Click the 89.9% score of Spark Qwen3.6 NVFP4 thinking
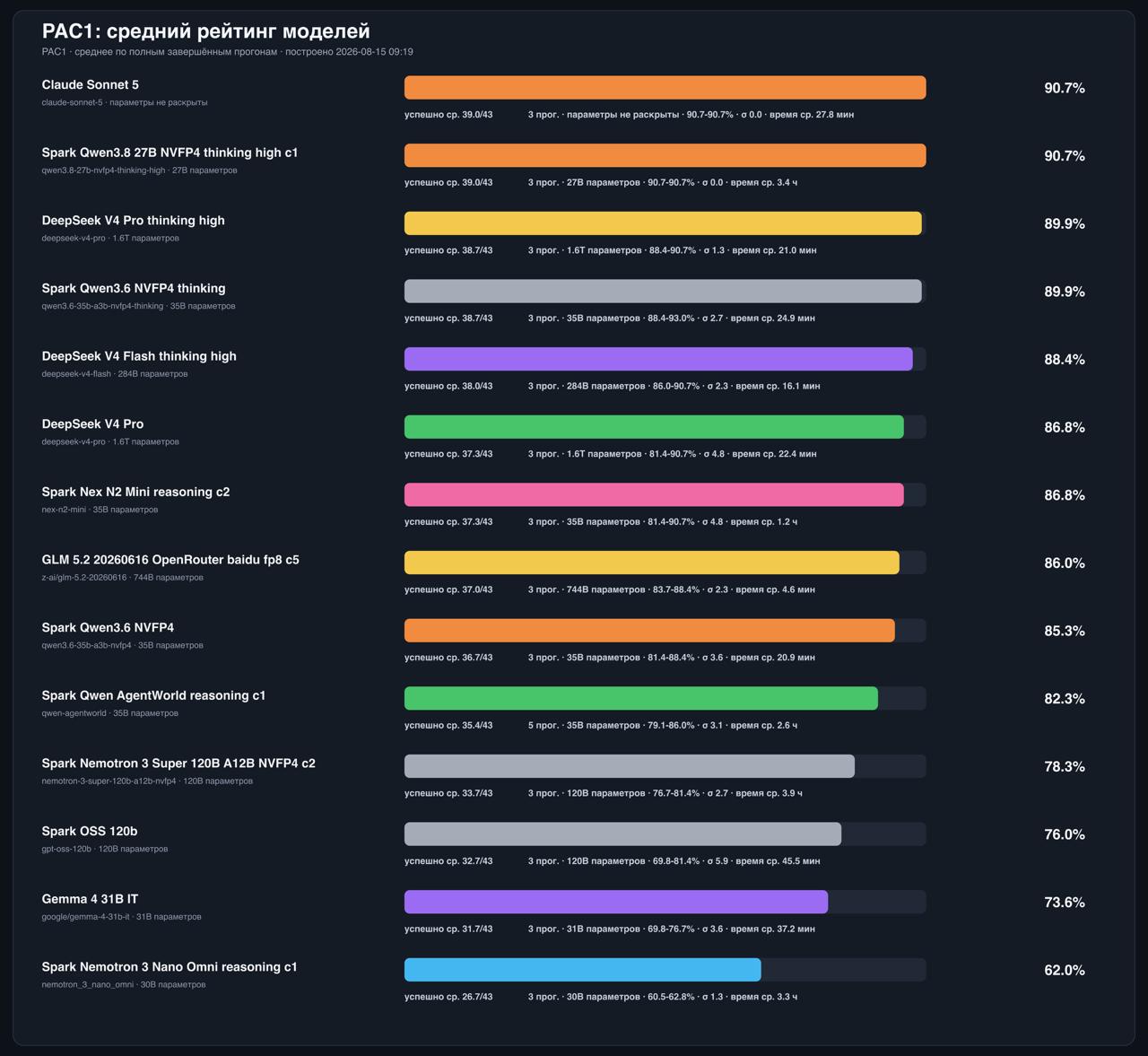 click(x=1065, y=292)
